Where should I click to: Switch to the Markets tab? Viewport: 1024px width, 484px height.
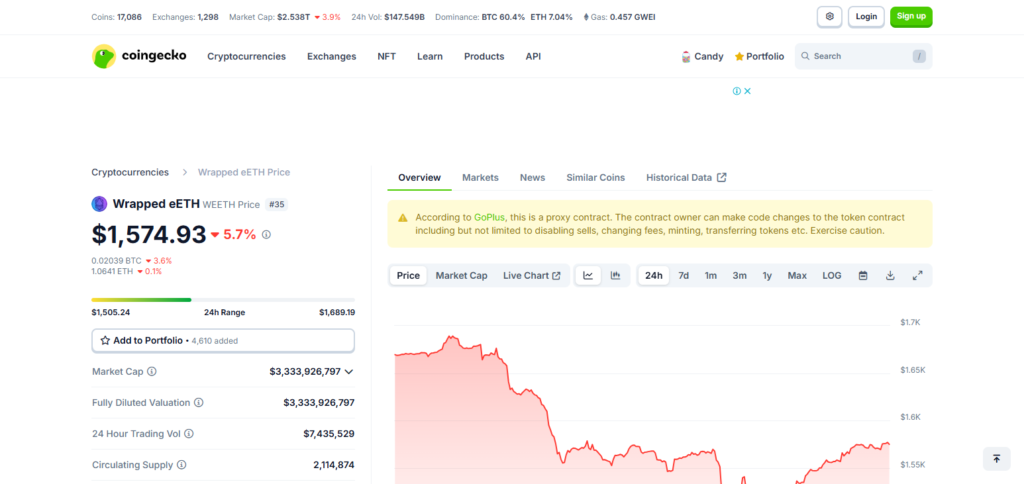pyautogui.click(x=481, y=178)
